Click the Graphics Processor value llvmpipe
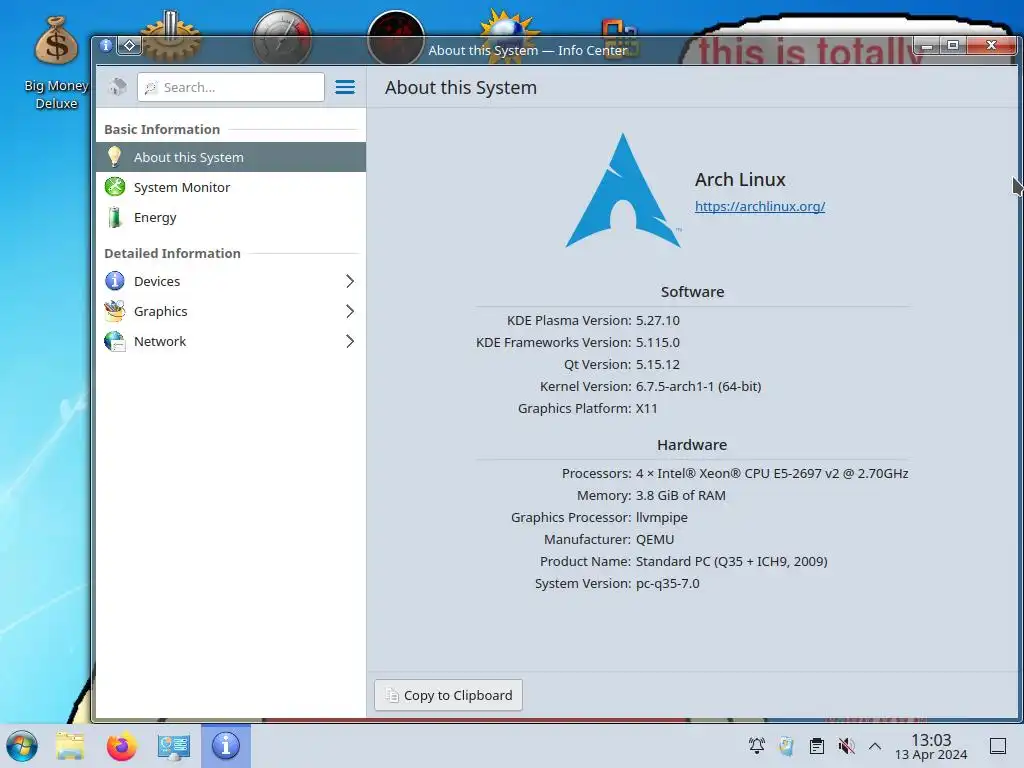1024x768 pixels. 662,518
